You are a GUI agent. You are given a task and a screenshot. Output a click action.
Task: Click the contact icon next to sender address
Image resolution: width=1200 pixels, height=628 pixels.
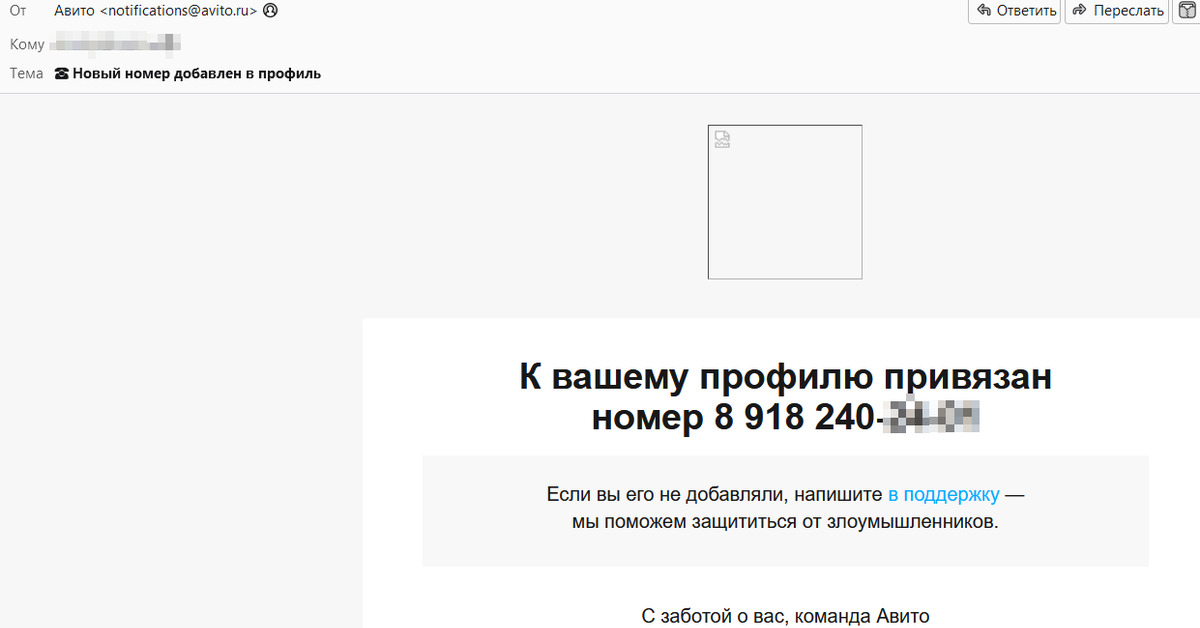270,12
